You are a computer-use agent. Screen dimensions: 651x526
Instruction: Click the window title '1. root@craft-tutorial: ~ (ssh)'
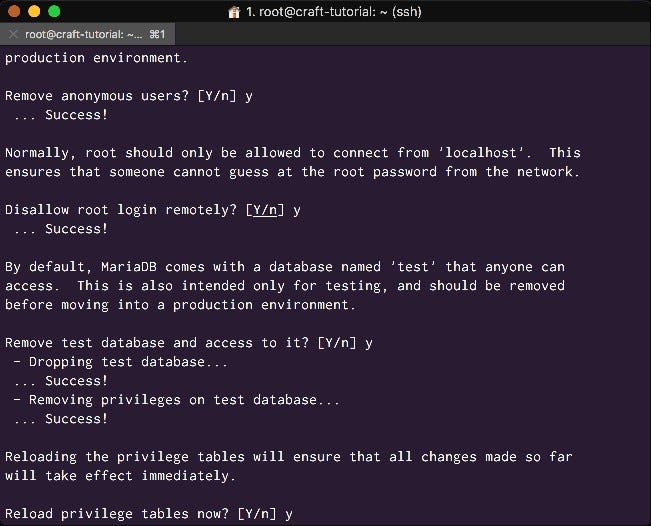(x=334, y=12)
